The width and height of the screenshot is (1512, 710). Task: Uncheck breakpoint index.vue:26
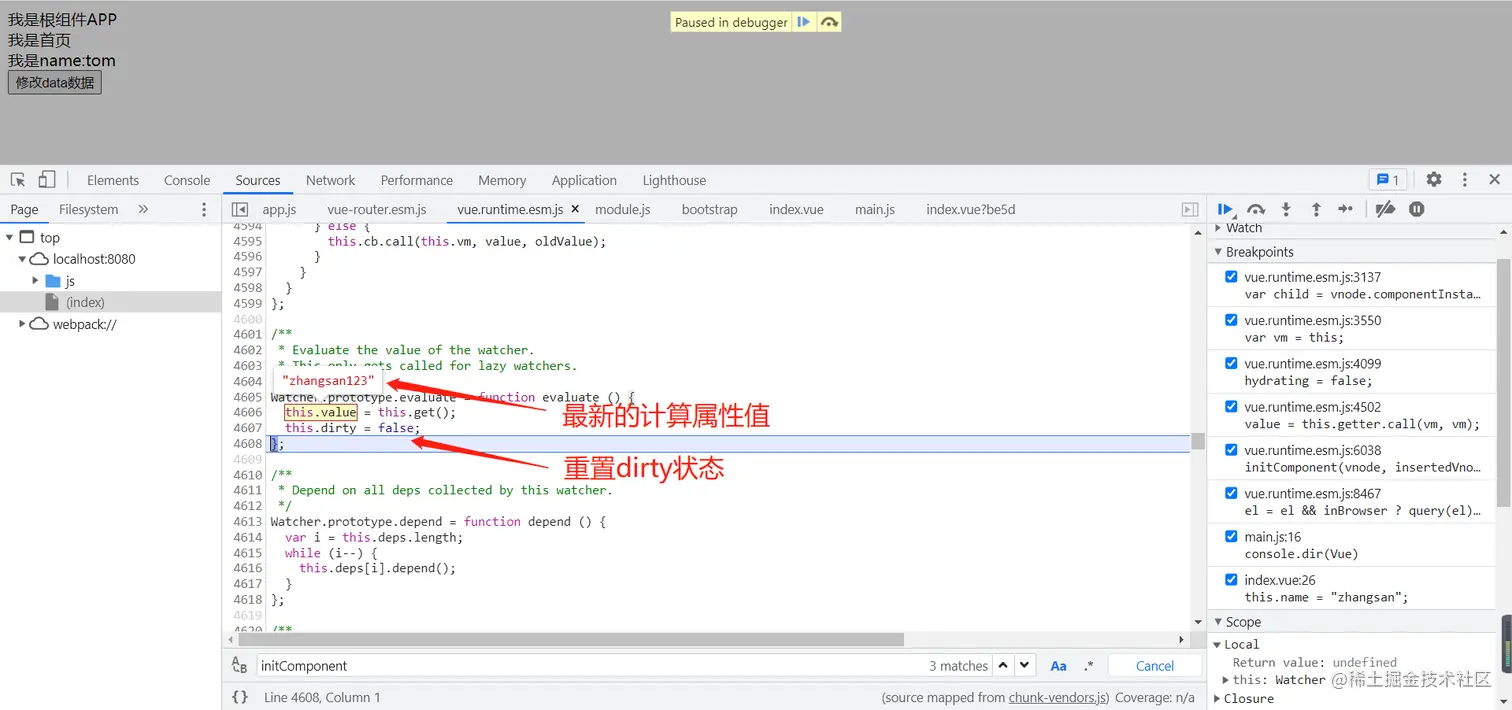click(1231, 580)
